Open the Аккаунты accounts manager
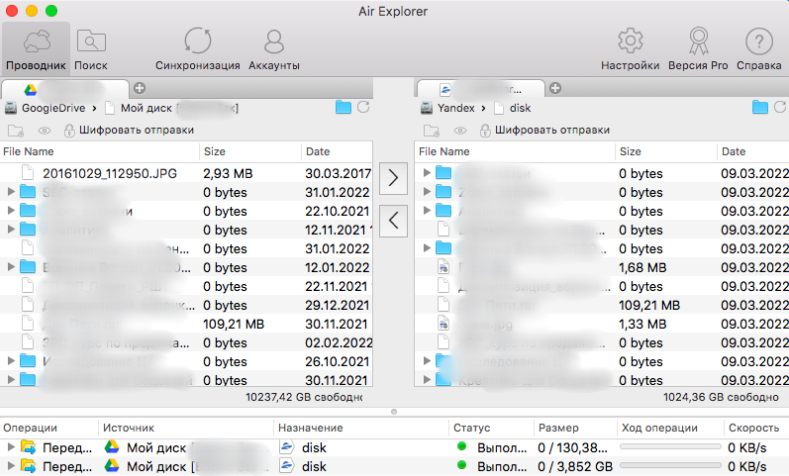Image resolution: width=789 pixels, height=476 pixels. pyautogui.click(x=274, y=49)
